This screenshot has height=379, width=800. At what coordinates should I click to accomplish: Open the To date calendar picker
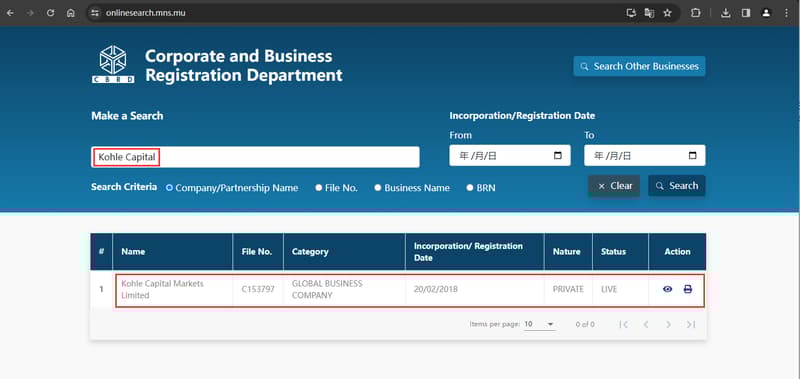[x=692, y=156]
